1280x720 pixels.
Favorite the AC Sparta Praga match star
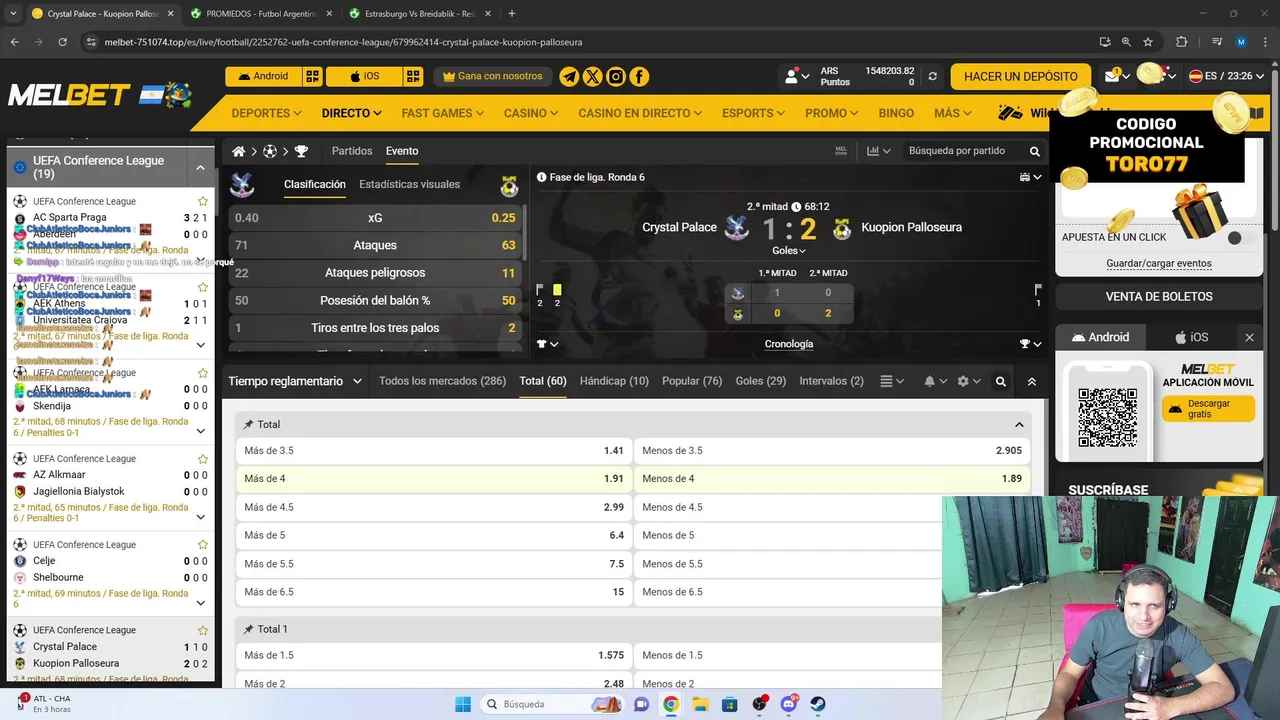[x=203, y=201]
